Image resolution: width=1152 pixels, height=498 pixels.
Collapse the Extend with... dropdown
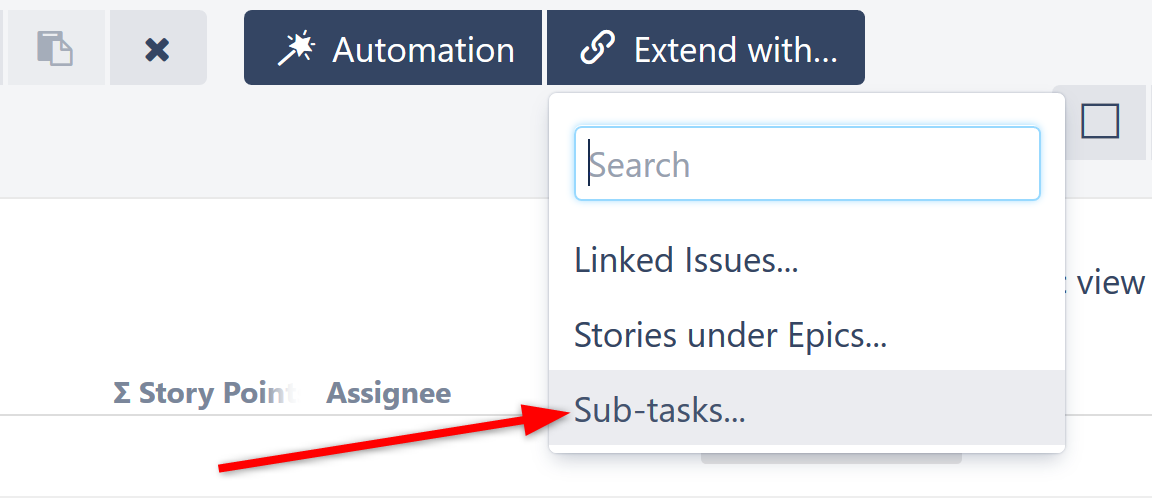pos(705,48)
